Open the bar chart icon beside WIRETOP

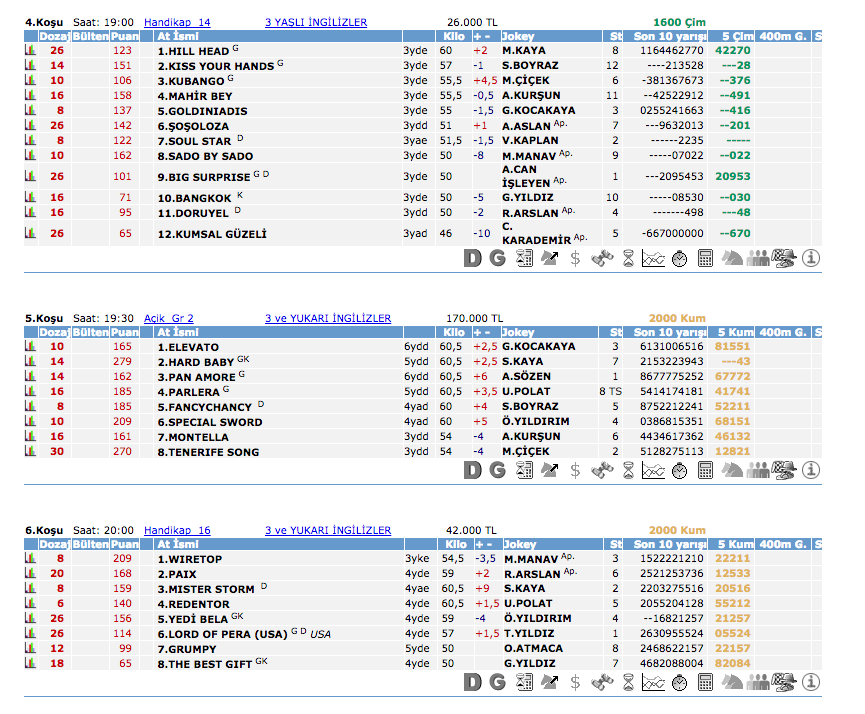coord(30,559)
